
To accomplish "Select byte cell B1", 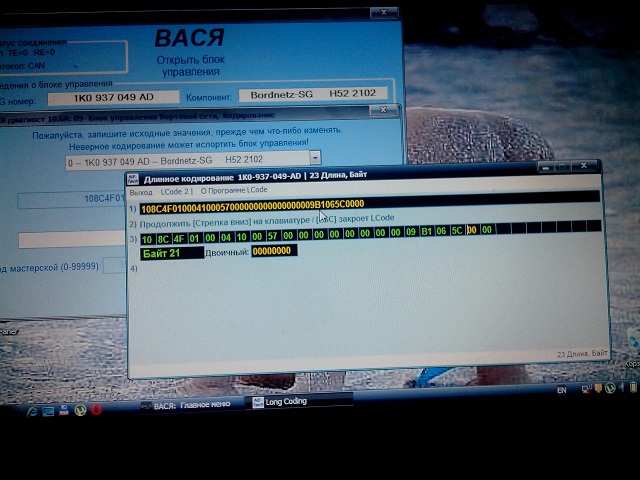I will (x=426, y=231).
